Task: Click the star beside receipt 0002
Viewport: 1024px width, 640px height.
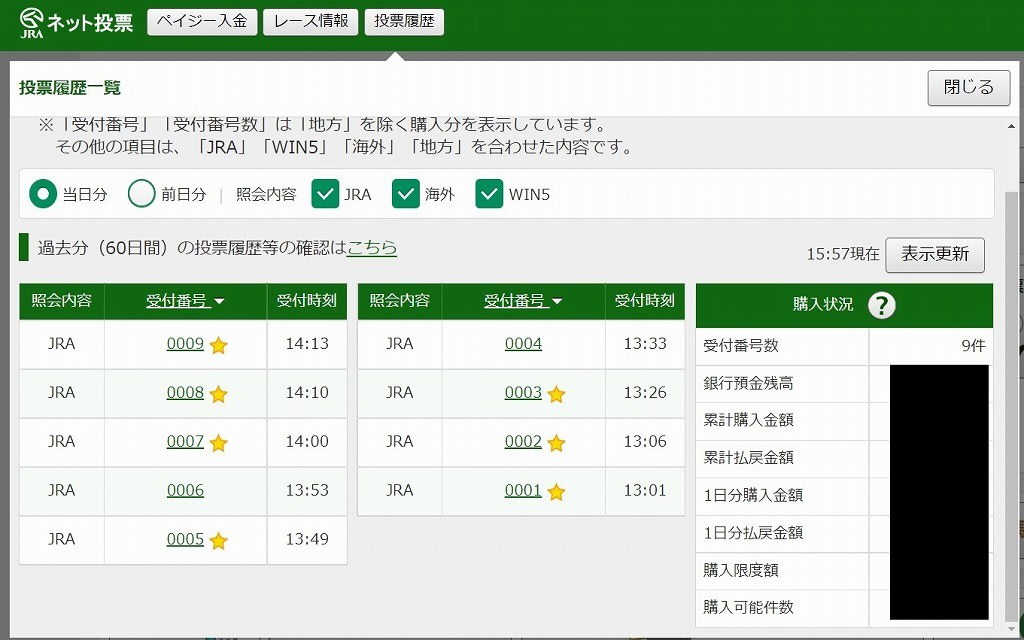Action: [556, 443]
